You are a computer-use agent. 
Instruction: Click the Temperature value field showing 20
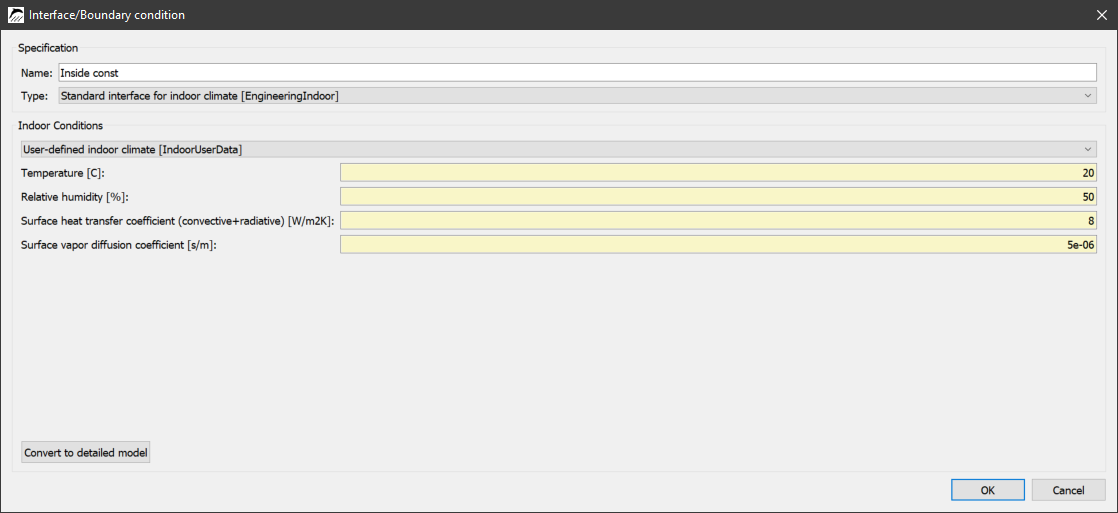(718, 173)
